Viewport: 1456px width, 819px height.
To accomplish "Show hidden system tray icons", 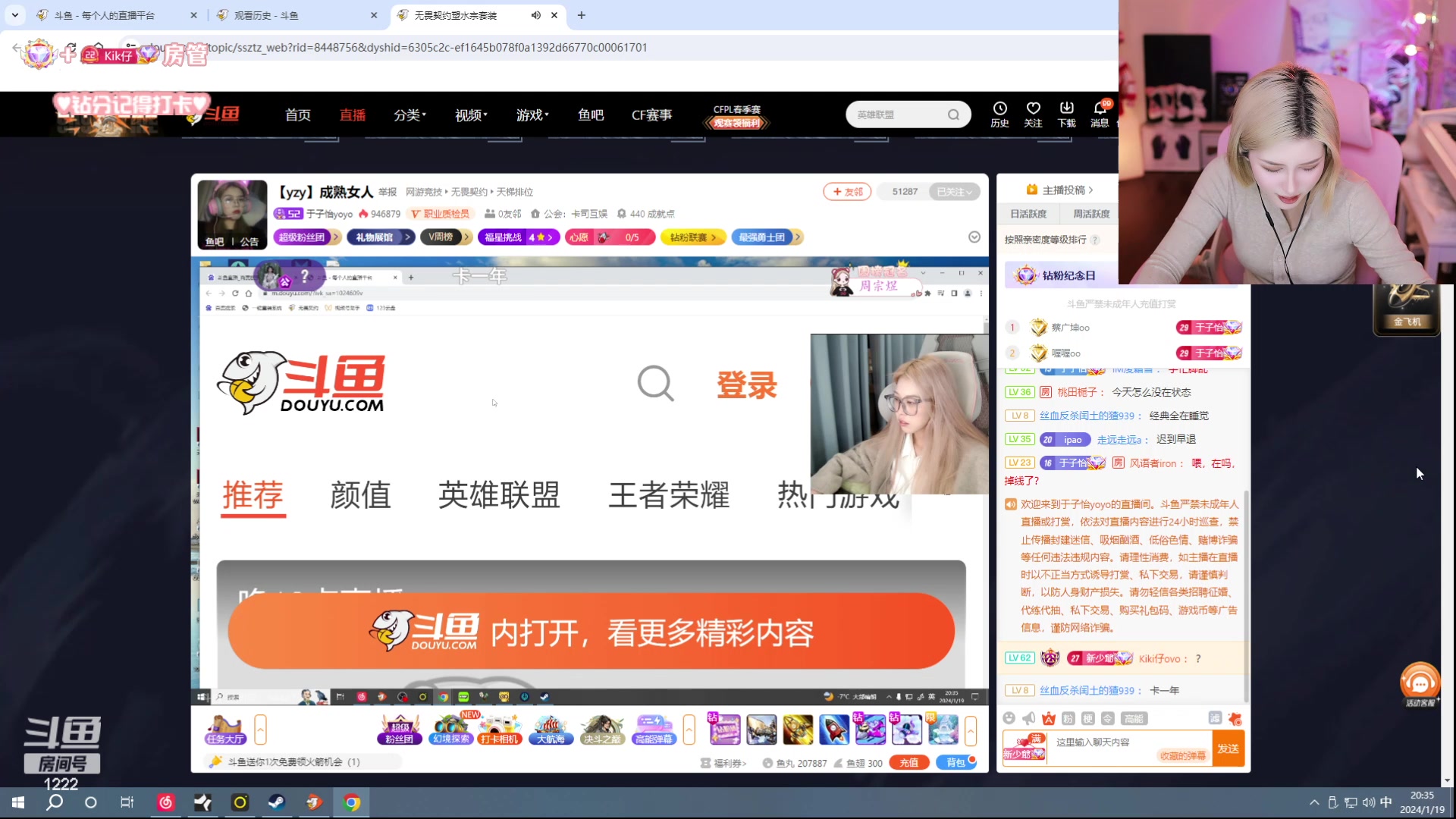I will point(1313,802).
